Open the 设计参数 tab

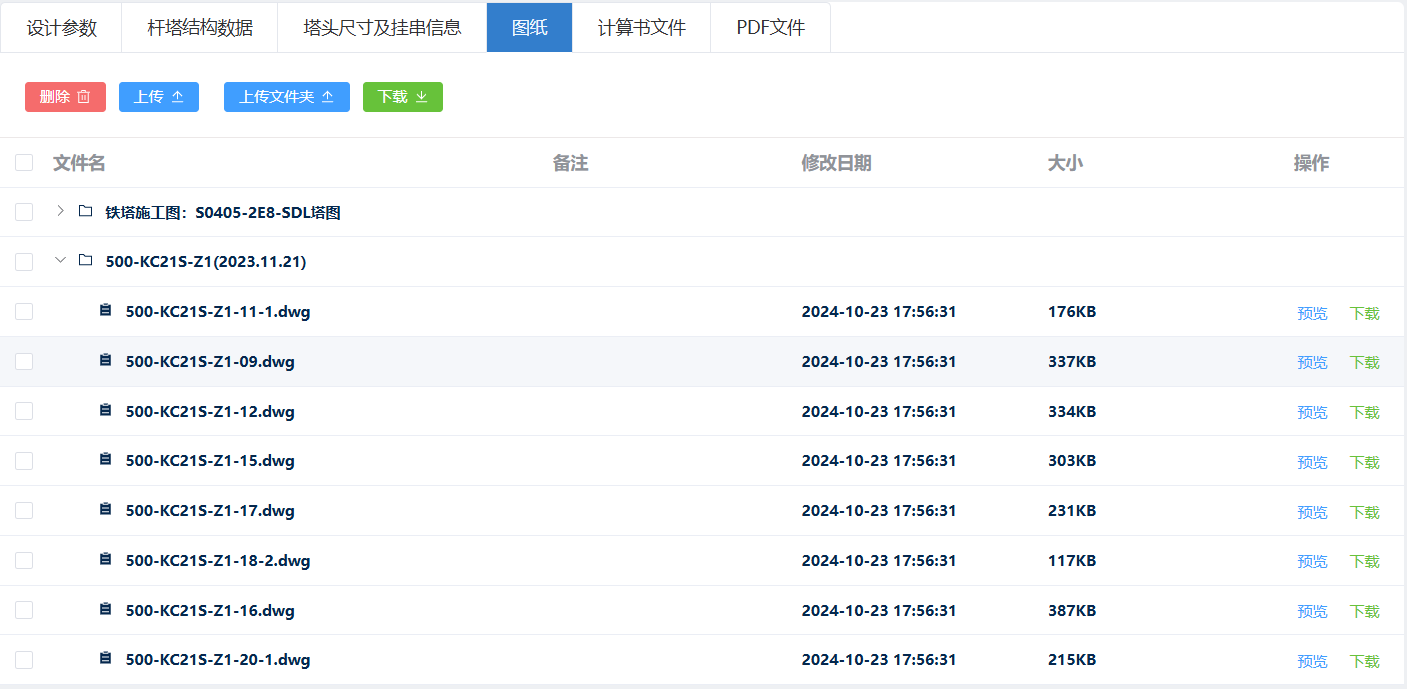coord(61,28)
